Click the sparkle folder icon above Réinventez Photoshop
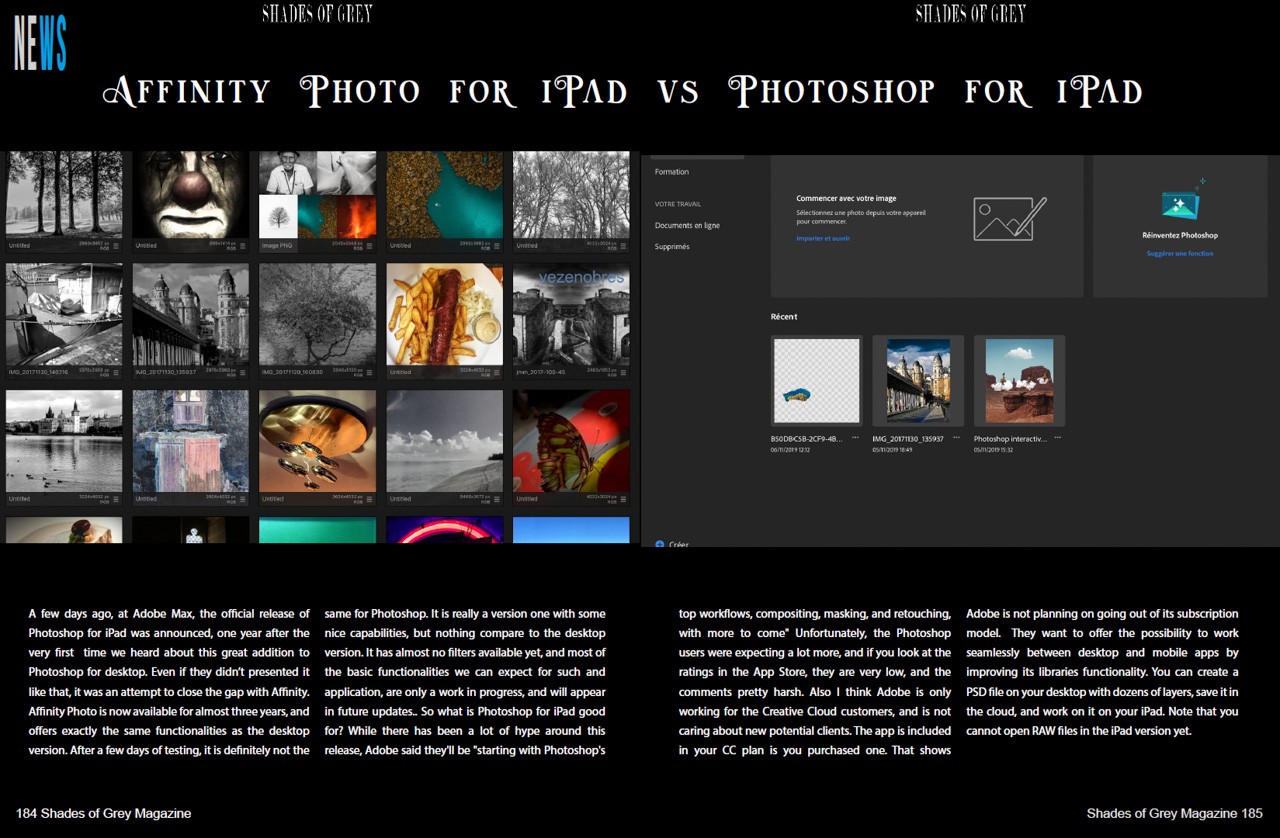 pyautogui.click(x=1182, y=200)
